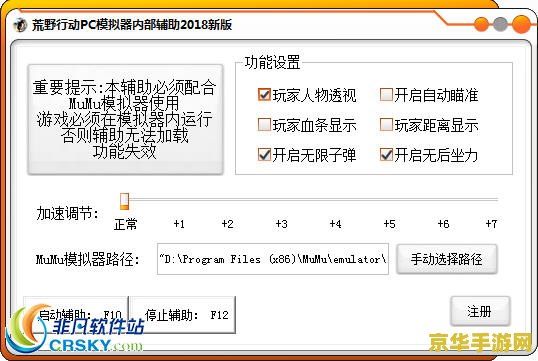The image size is (538, 361).
Task: Uncheck 玩家人物透视 checkbox
Action: (x=264, y=95)
